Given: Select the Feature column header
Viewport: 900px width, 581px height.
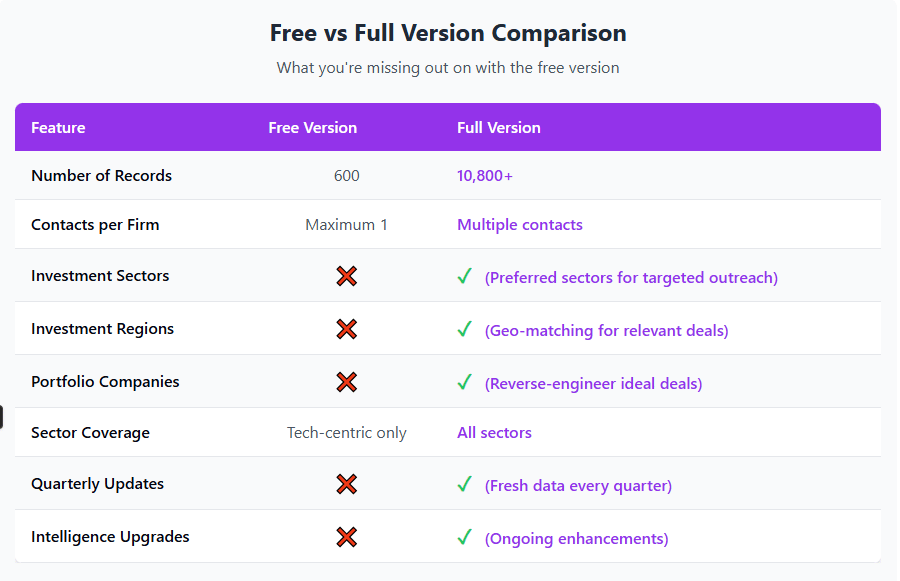Looking at the screenshot, I should [x=58, y=127].
